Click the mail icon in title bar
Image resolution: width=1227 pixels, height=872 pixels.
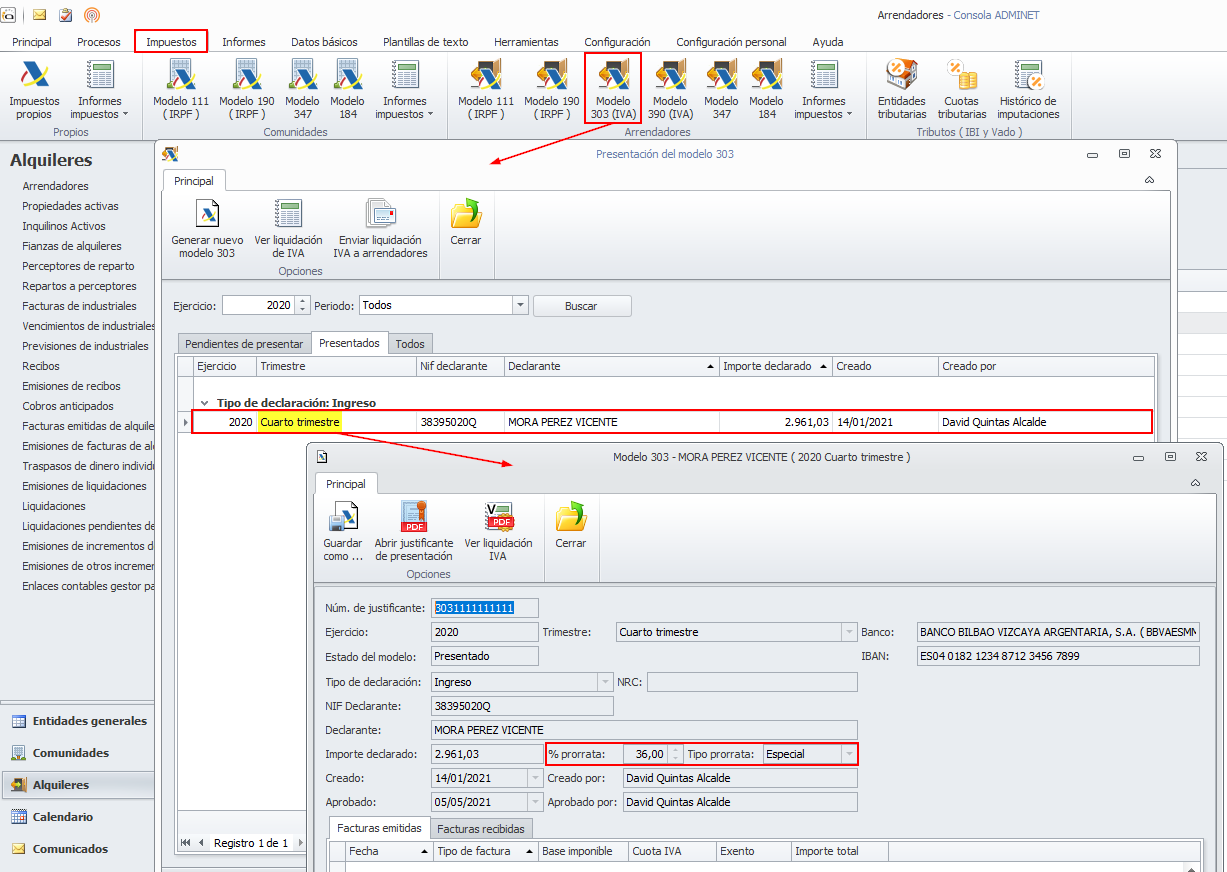40,15
